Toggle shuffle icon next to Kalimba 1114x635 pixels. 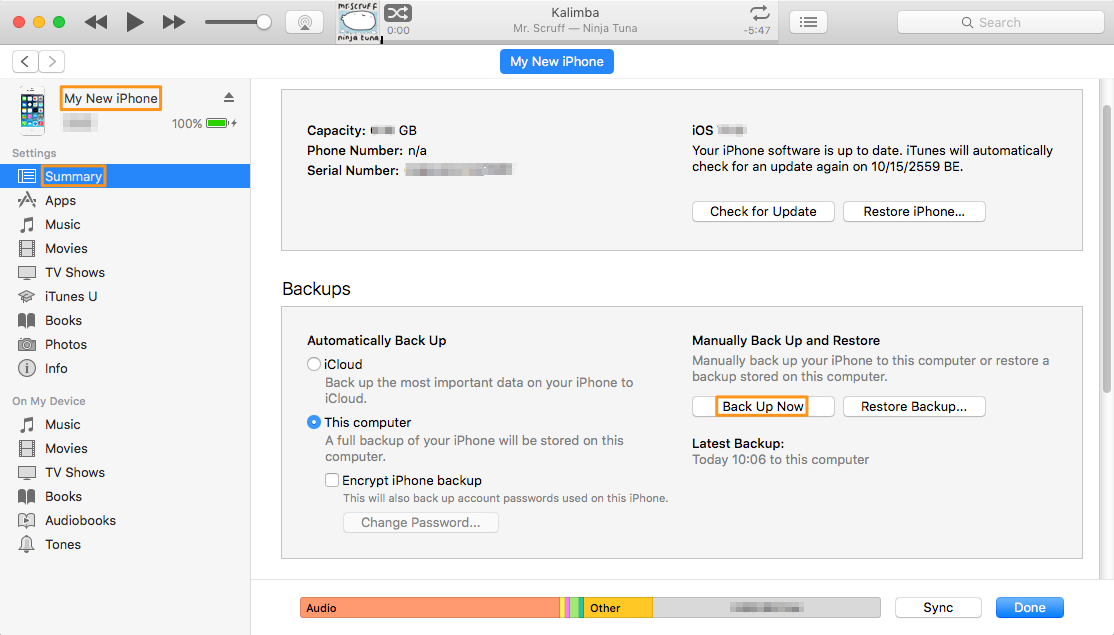[x=398, y=13]
